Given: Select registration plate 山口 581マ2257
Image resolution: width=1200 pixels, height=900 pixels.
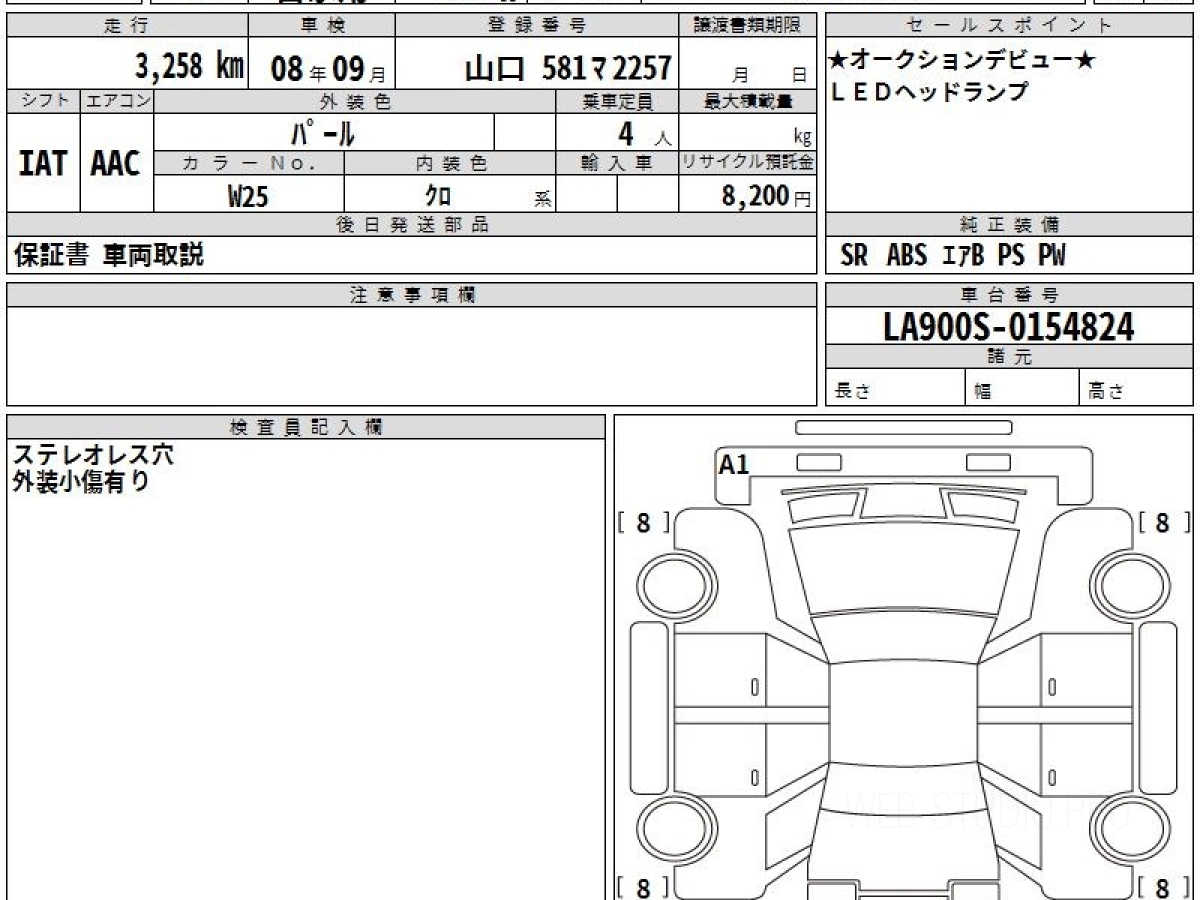Looking at the screenshot, I should point(568,68).
